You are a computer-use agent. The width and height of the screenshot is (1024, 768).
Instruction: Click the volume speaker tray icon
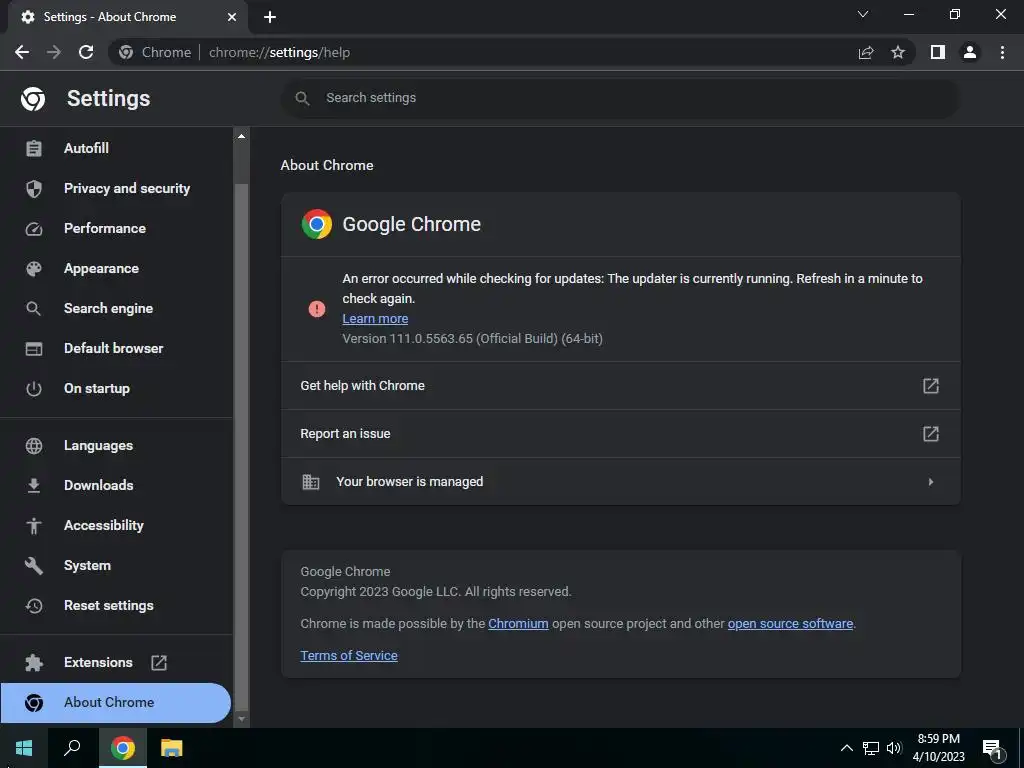point(894,748)
